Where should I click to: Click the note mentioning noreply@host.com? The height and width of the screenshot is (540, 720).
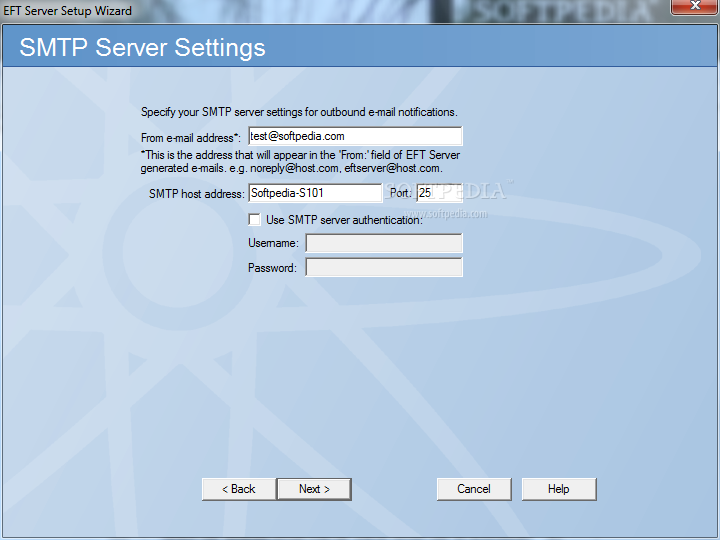pyautogui.click(x=300, y=162)
